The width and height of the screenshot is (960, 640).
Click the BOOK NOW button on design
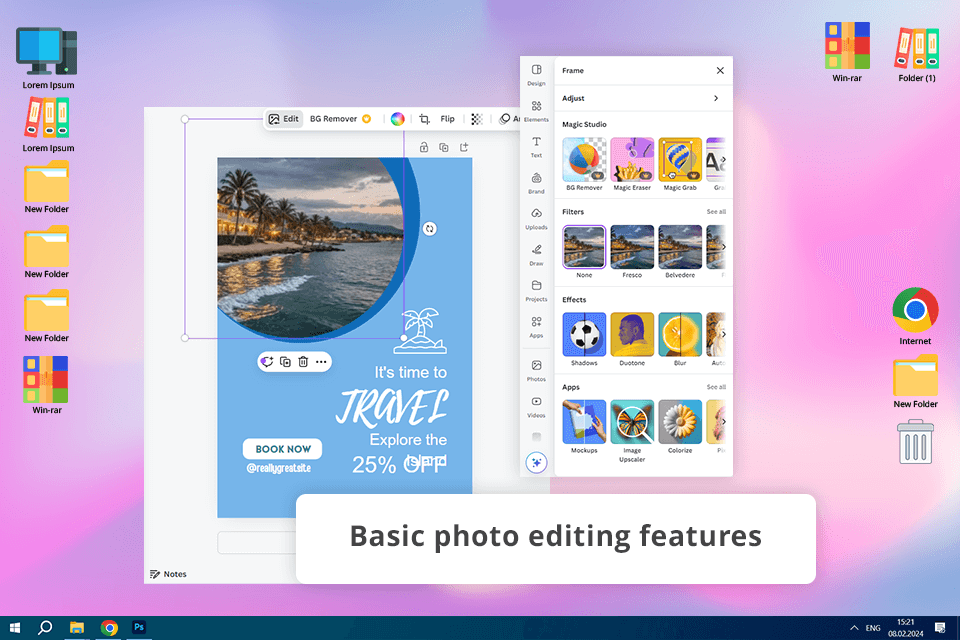(x=283, y=449)
